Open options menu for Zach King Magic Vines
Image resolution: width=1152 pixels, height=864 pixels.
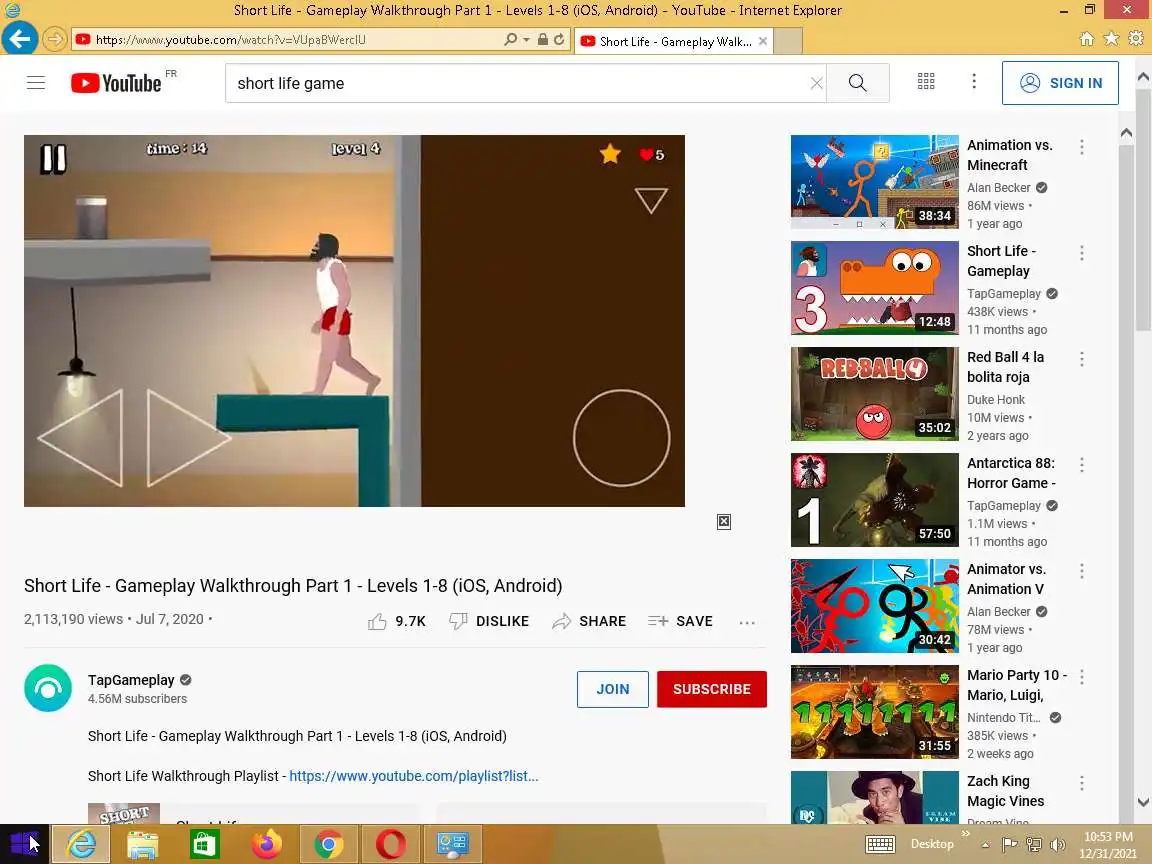pos(1081,783)
